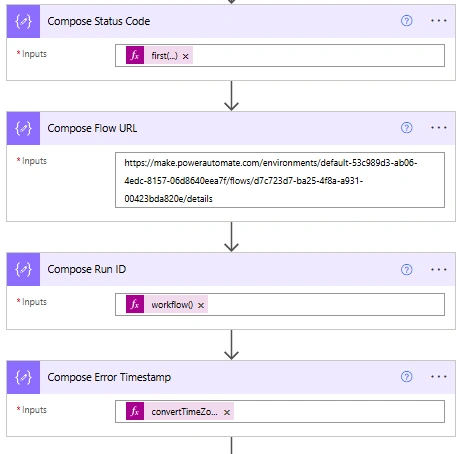Click the Compose Flow URL action icon
The image size is (465, 454).
[x=23, y=128]
